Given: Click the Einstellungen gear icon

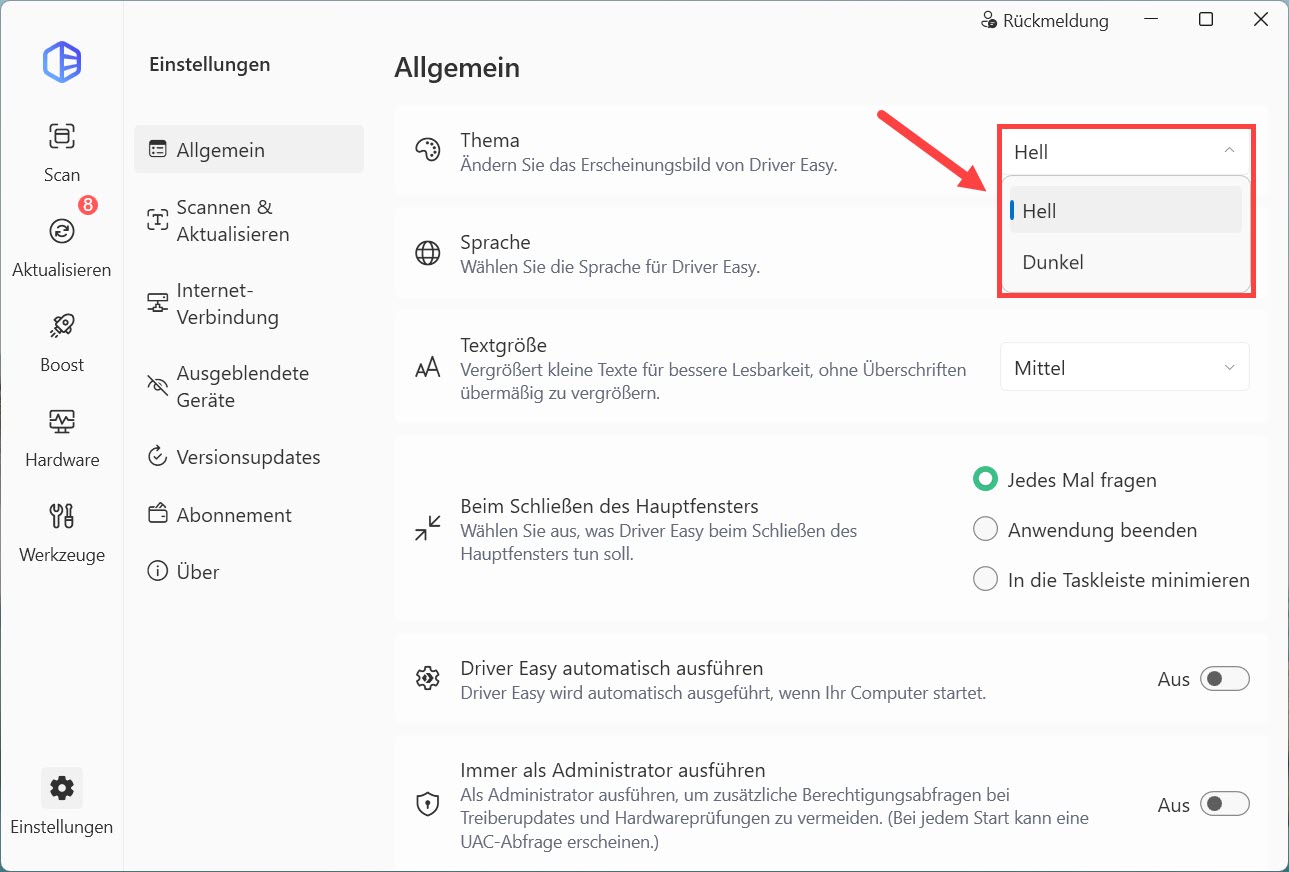Looking at the screenshot, I should [62, 788].
